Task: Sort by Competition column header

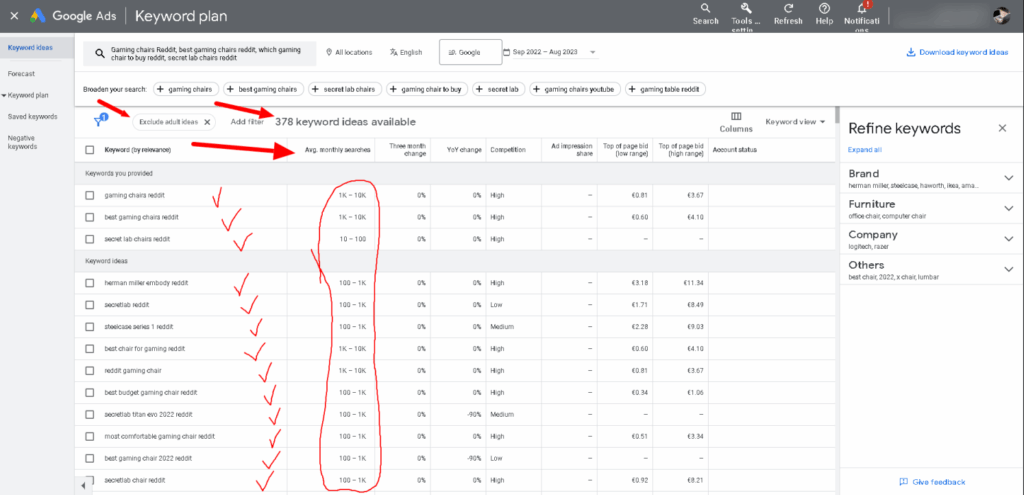Action: (508, 150)
